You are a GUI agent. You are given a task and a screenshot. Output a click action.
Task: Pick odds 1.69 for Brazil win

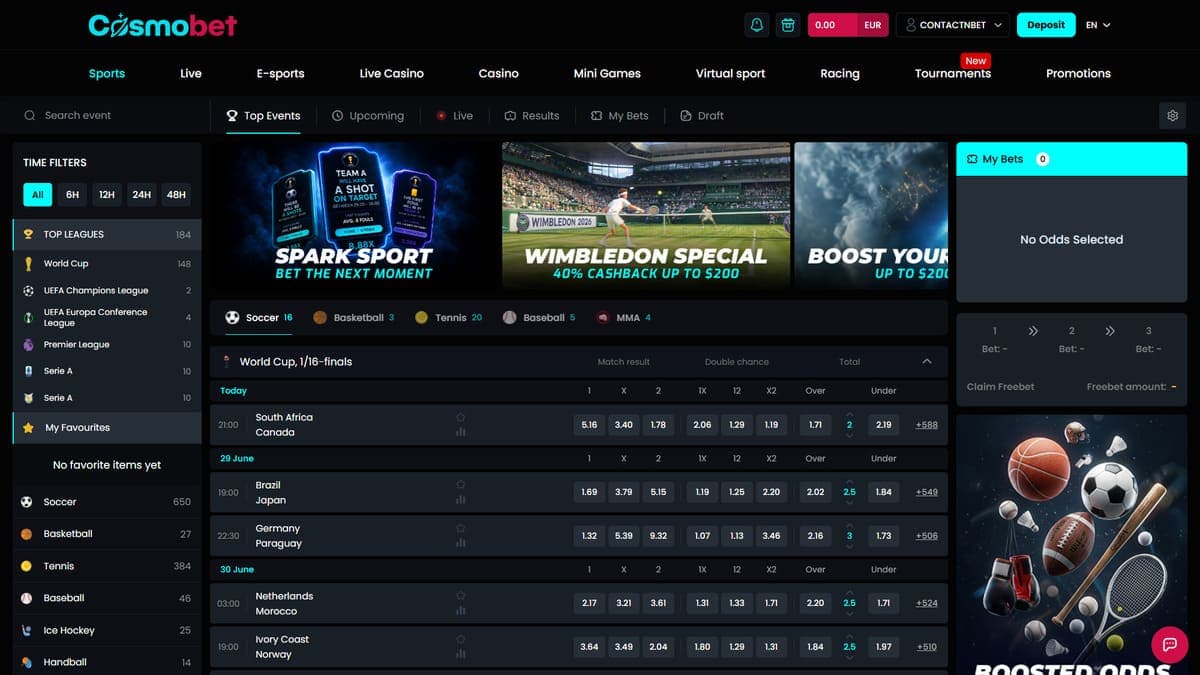point(589,492)
